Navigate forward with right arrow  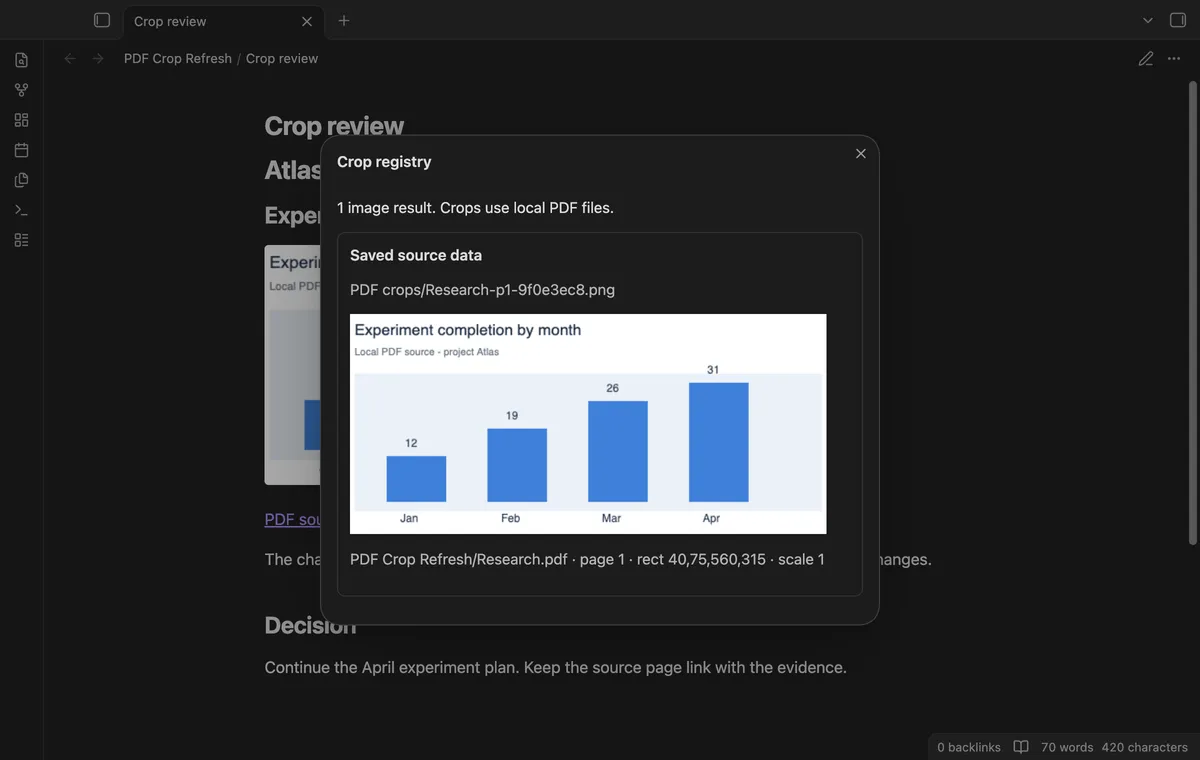pyautogui.click(x=98, y=59)
